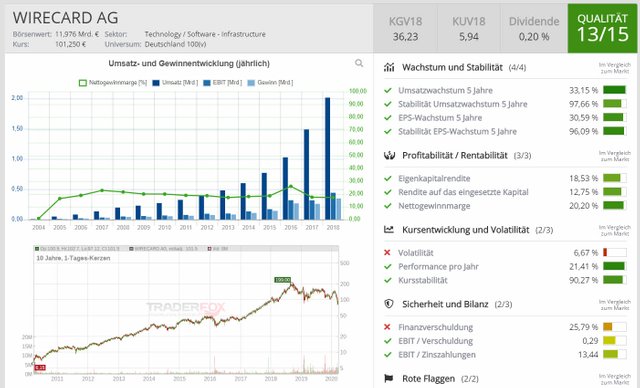Open the KUV18 metric box
640x388 pixels.
click(469, 29)
